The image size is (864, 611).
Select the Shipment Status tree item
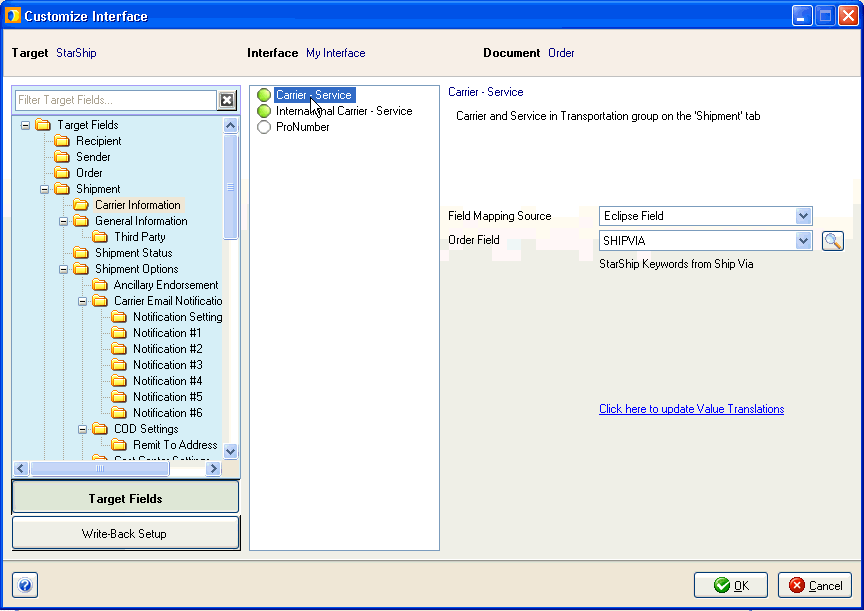coord(133,253)
